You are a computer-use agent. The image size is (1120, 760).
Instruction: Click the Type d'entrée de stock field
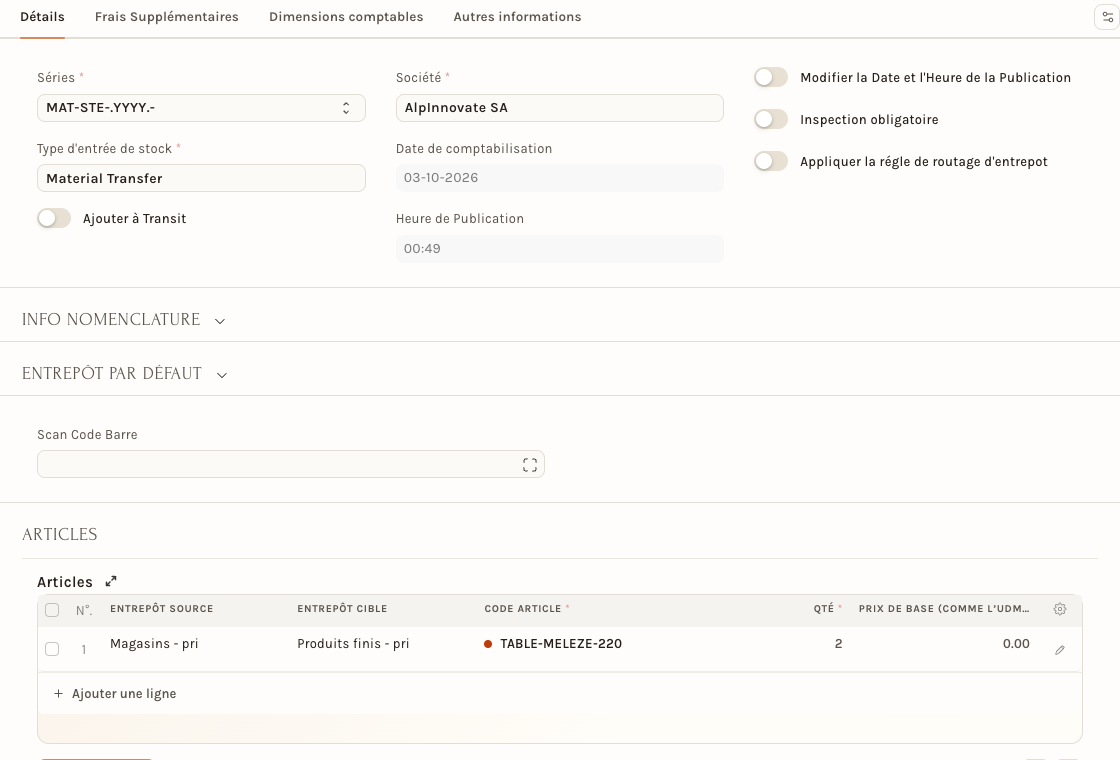[x=201, y=178]
